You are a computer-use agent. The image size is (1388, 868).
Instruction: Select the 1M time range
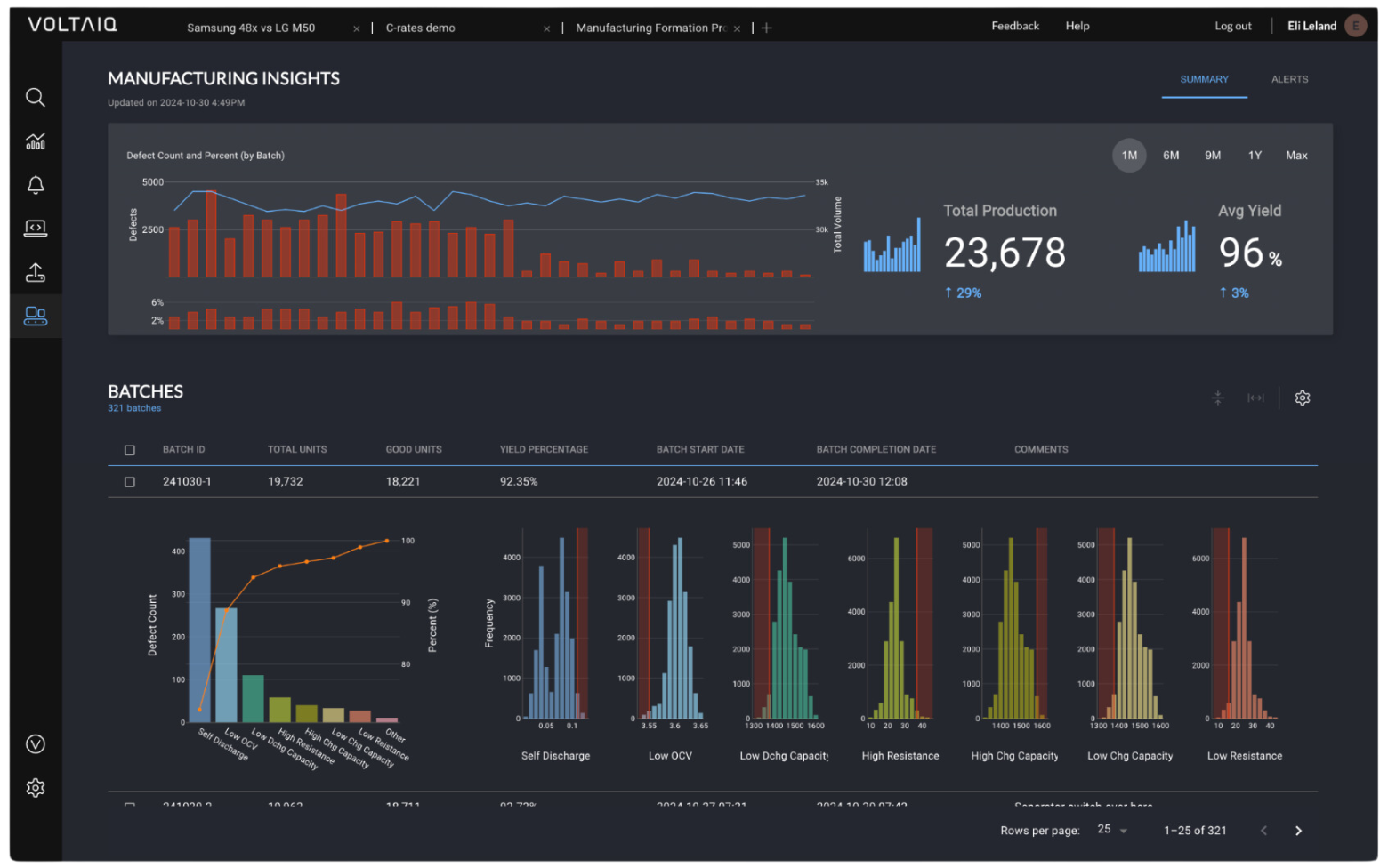(x=1129, y=156)
